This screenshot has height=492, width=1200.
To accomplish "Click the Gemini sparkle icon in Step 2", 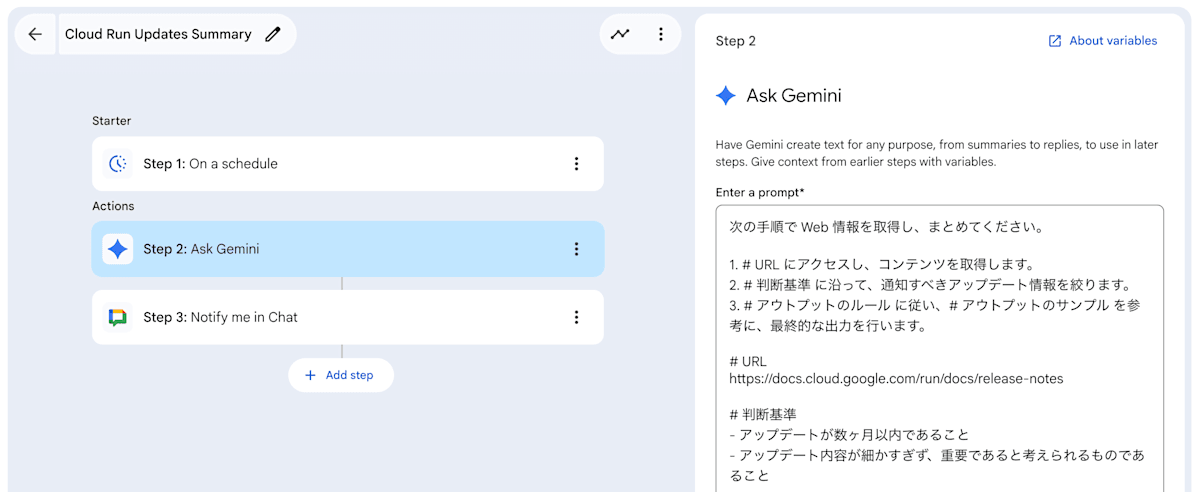I will point(118,249).
